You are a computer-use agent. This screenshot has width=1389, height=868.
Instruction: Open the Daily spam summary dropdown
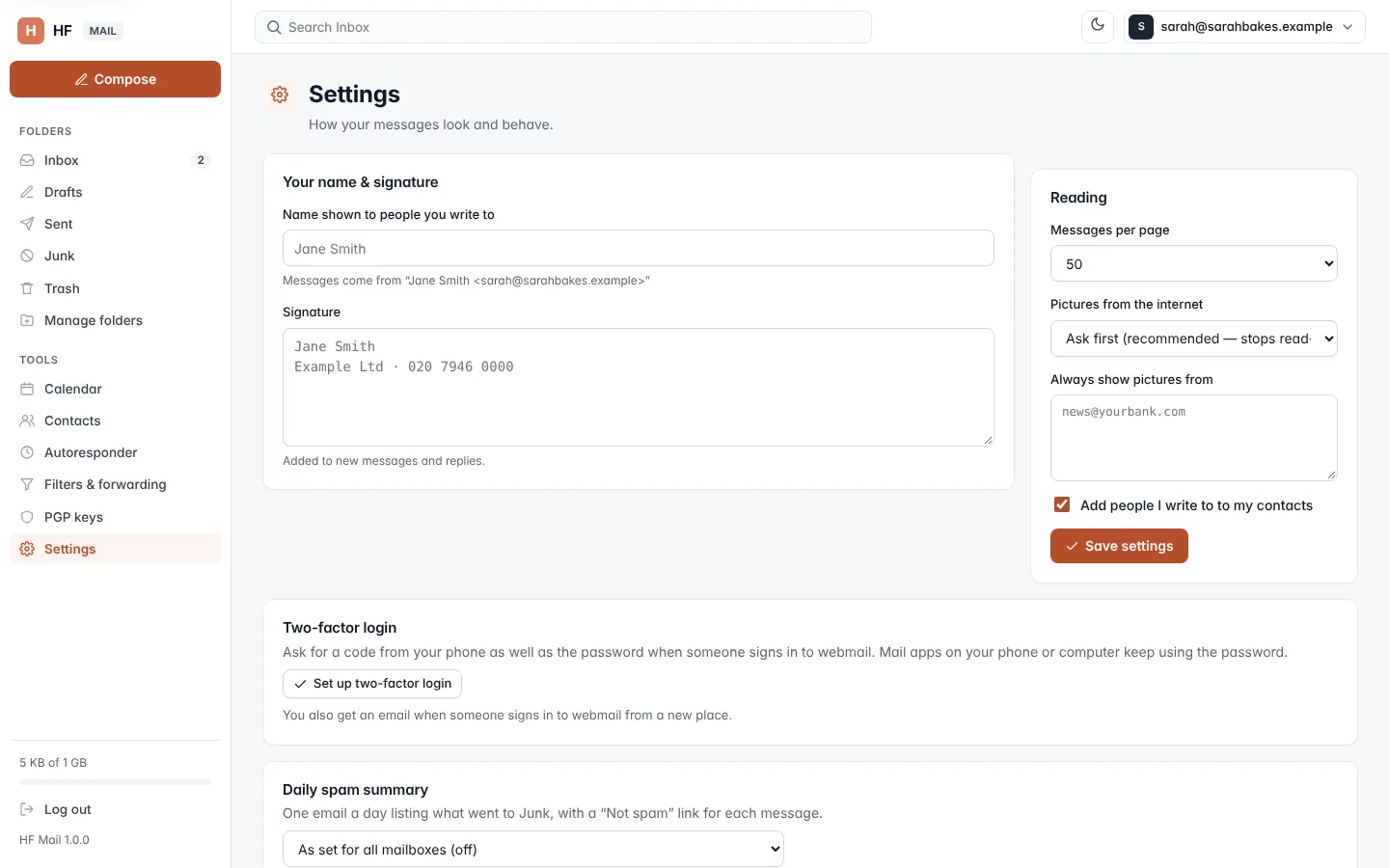point(533,850)
